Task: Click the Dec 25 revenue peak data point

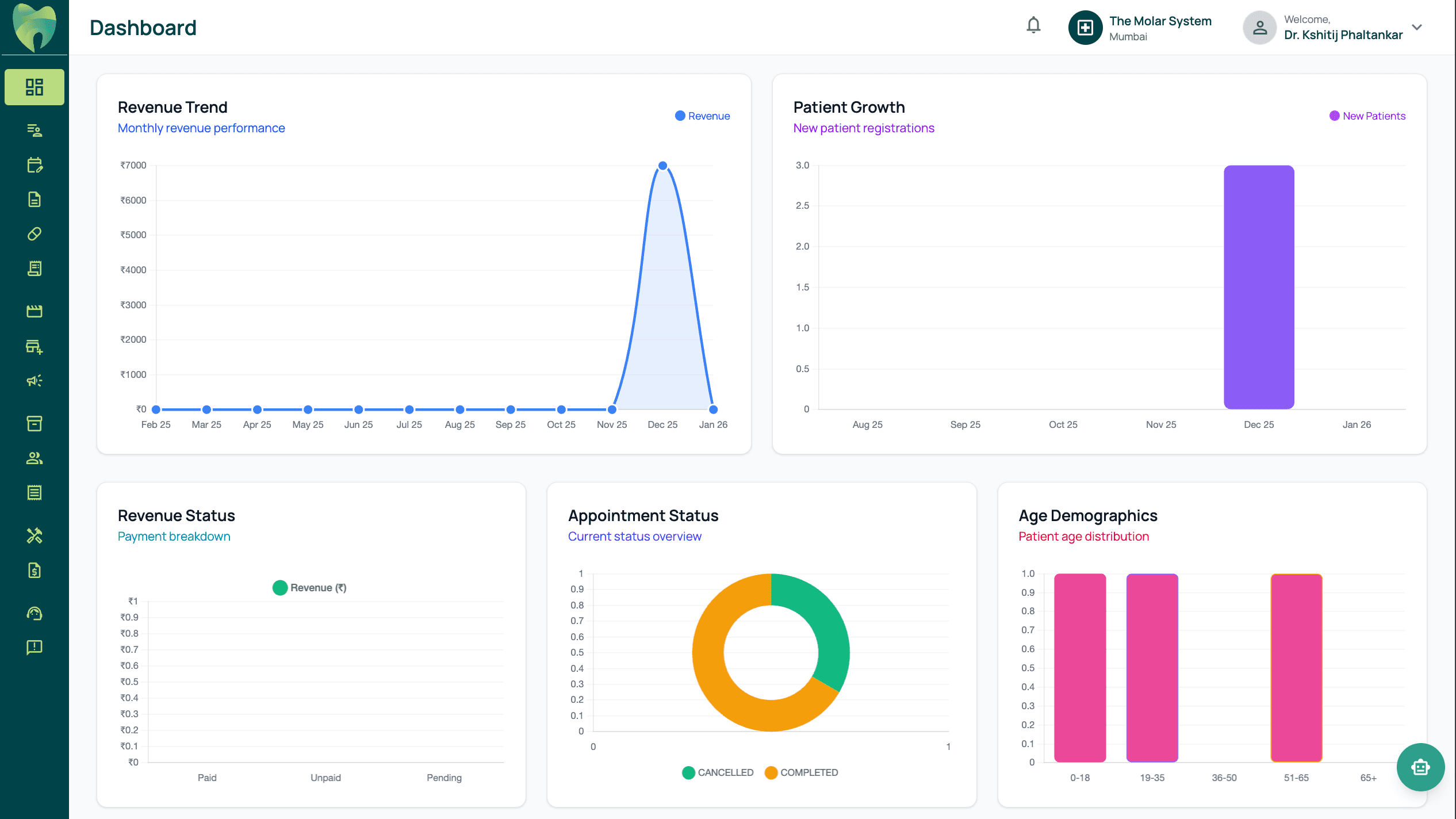Action: point(662,166)
